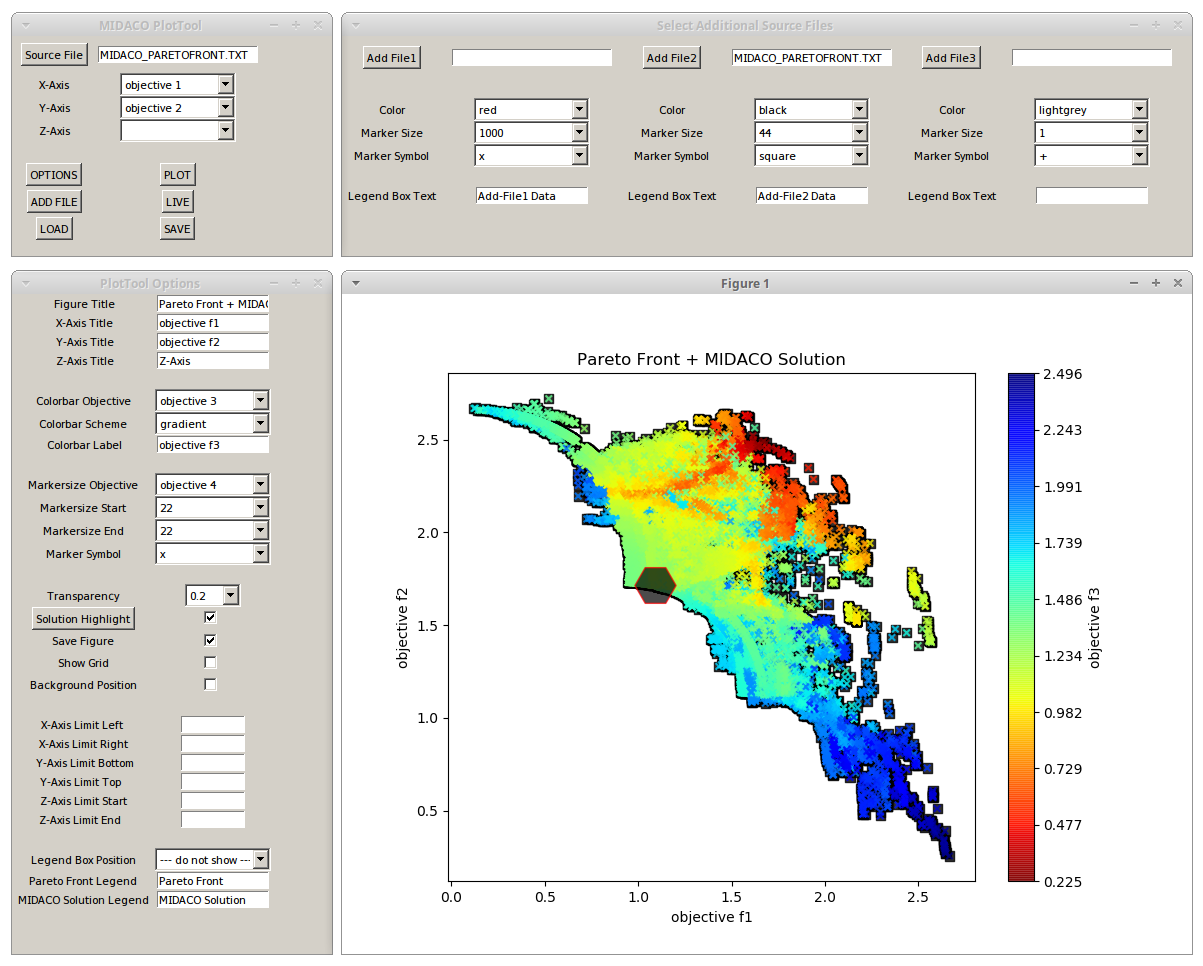The width and height of the screenshot is (1203, 966).
Task: Click the Y-Axis Title field
Action: tap(213, 342)
